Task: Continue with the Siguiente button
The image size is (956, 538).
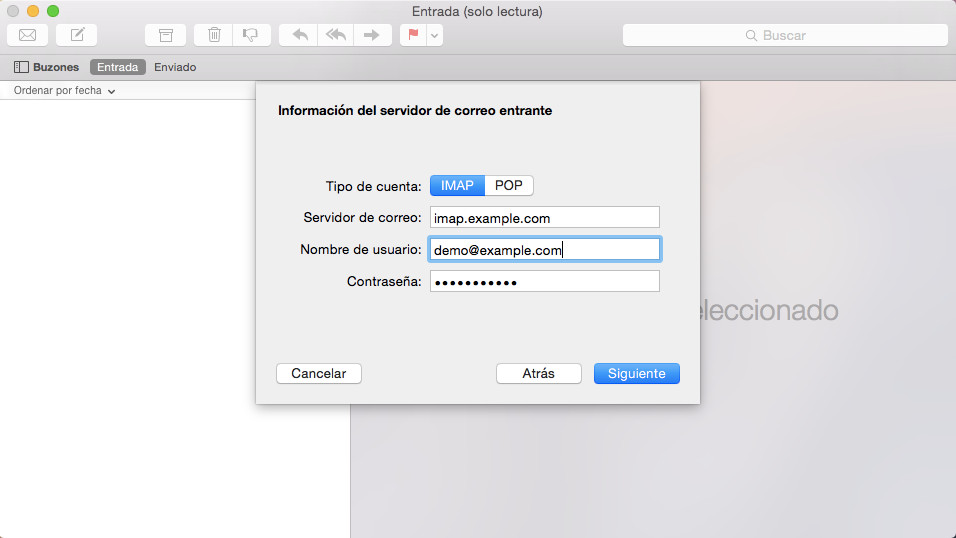Action: (637, 373)
